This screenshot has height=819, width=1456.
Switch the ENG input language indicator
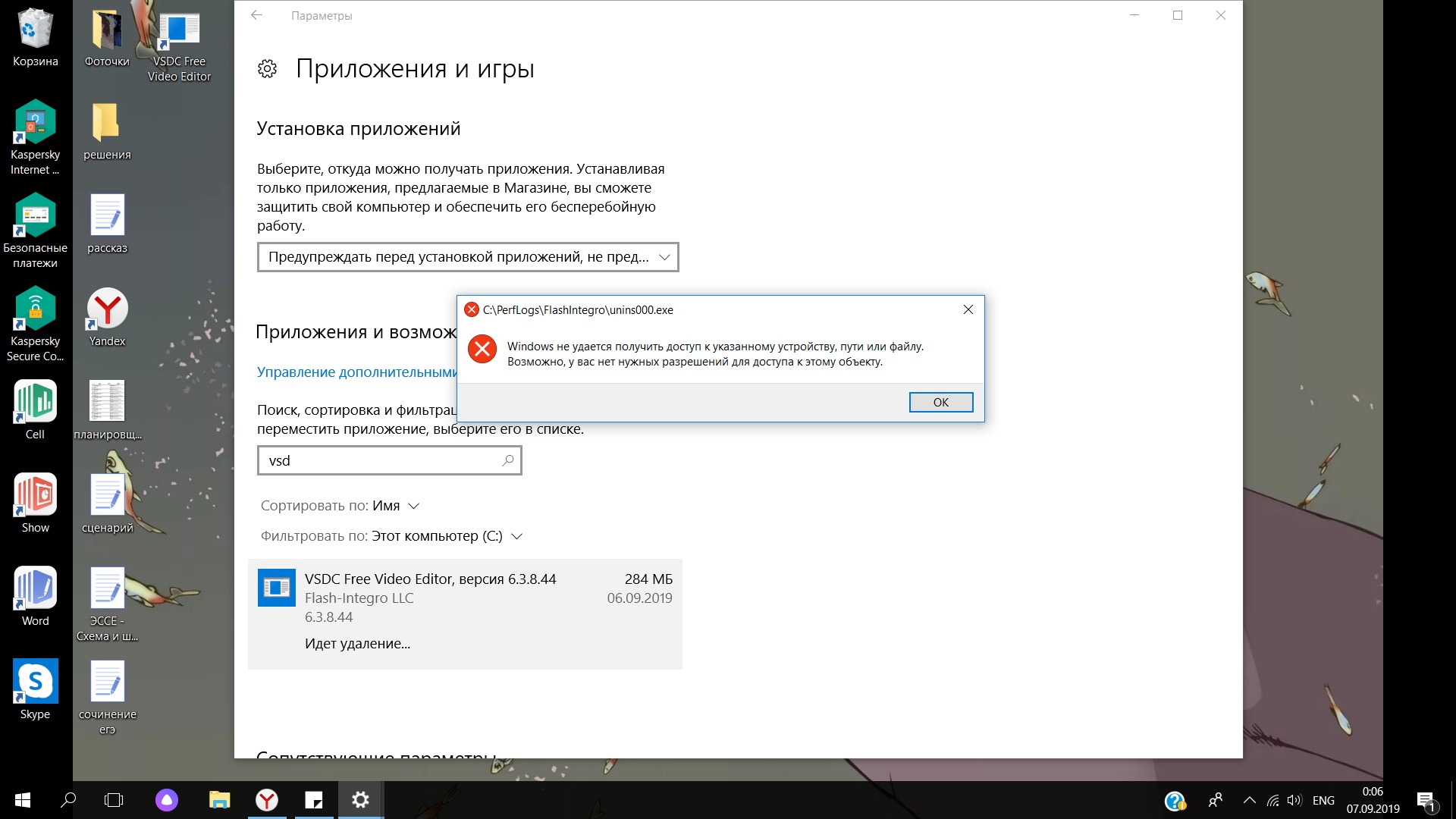coord(1323,800)
